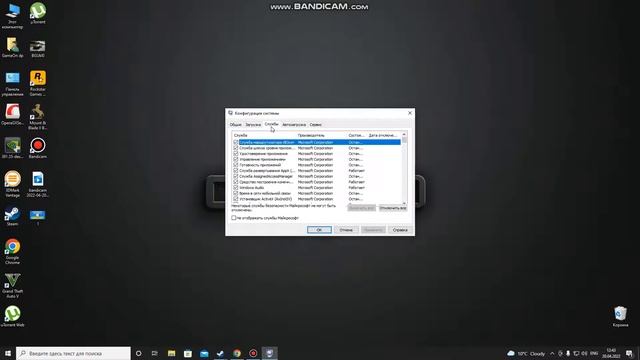Image resolution: width=640 pixels, height=360 pixels.
Task: Launch the Mount & Blade II desktop shortcut
Action: (38, 117)
